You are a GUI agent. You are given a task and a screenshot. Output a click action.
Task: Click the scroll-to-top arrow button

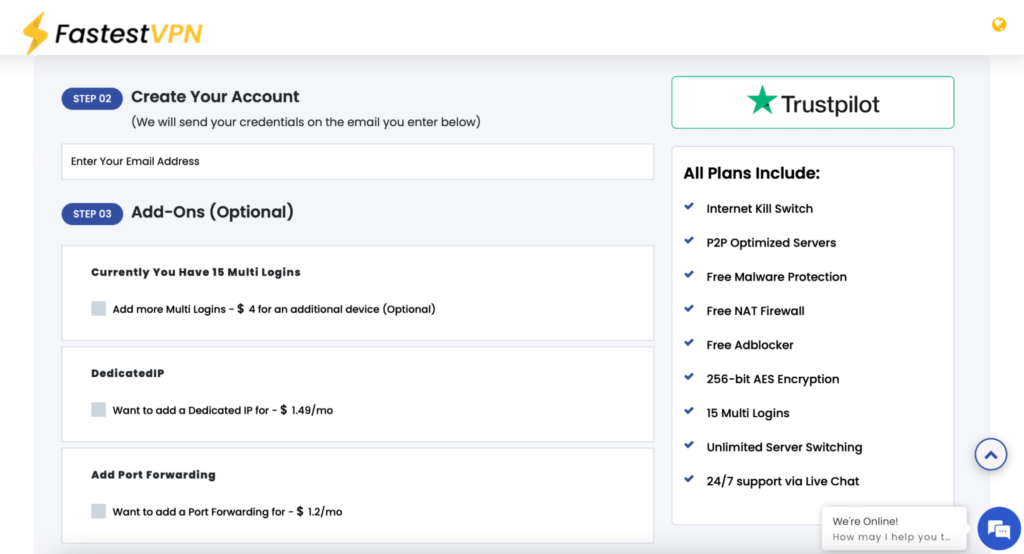coord(991,454)
